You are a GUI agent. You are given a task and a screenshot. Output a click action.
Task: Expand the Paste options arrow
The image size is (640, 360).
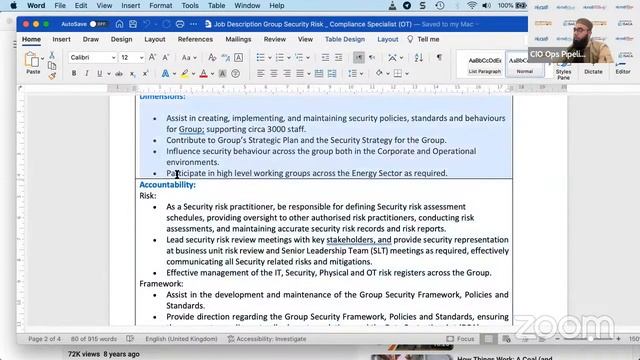(x=42, y=58)
